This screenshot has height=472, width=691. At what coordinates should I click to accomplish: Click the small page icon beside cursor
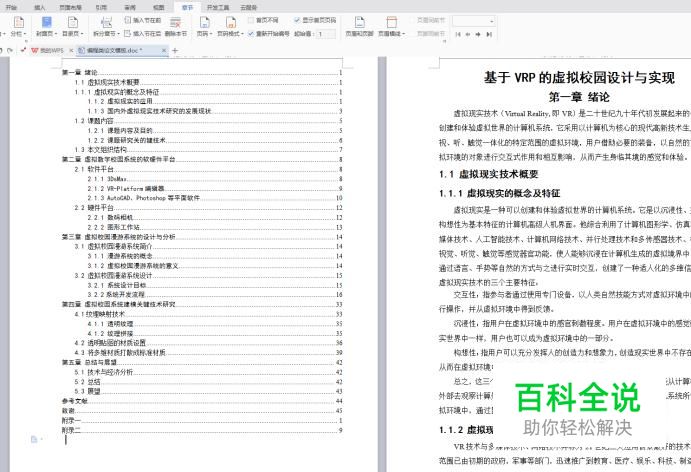click(34, 439)
